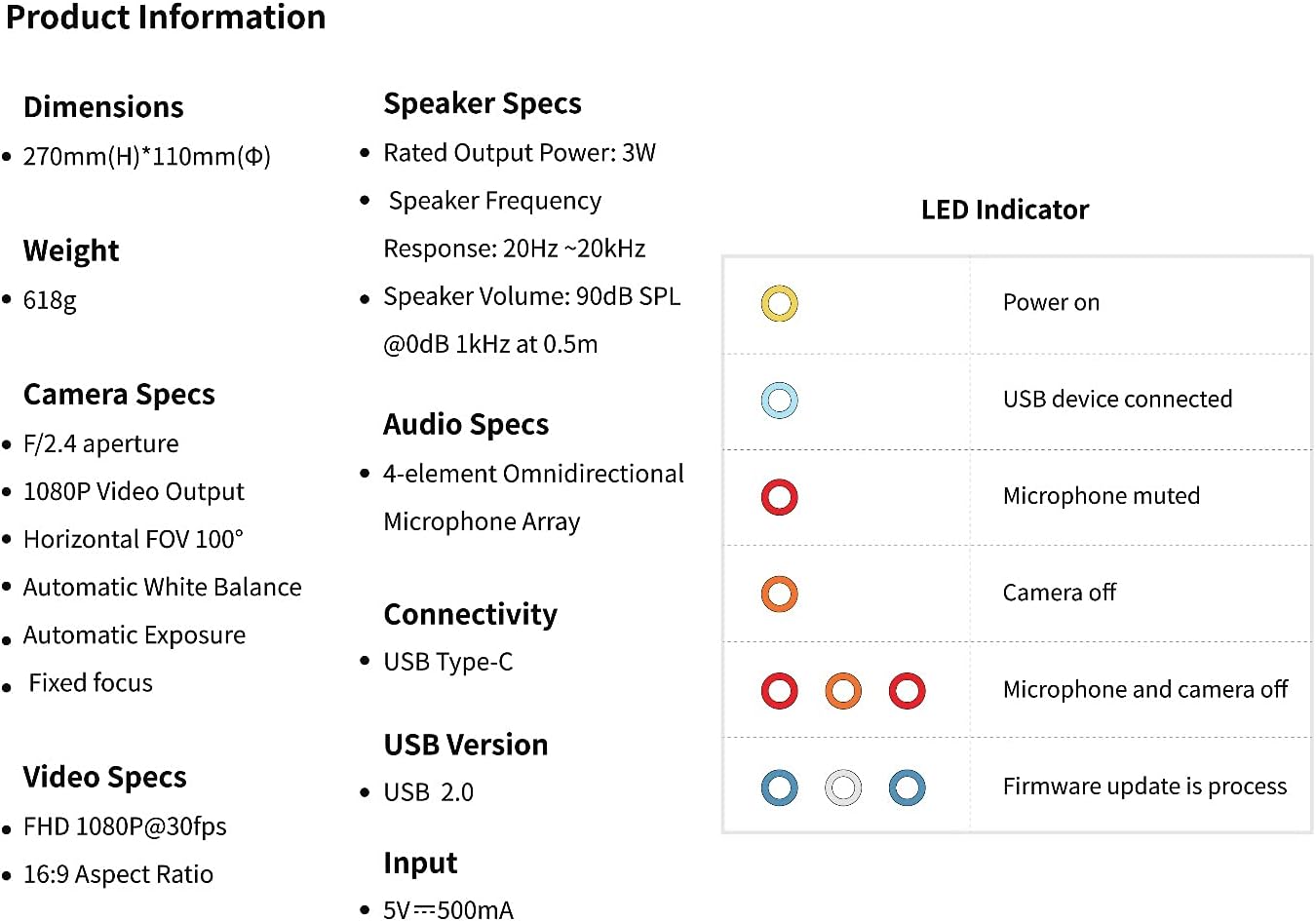Click the Audio Specs heading
The width and height of the screenshot is (1316, 921).
click(466, 425)
